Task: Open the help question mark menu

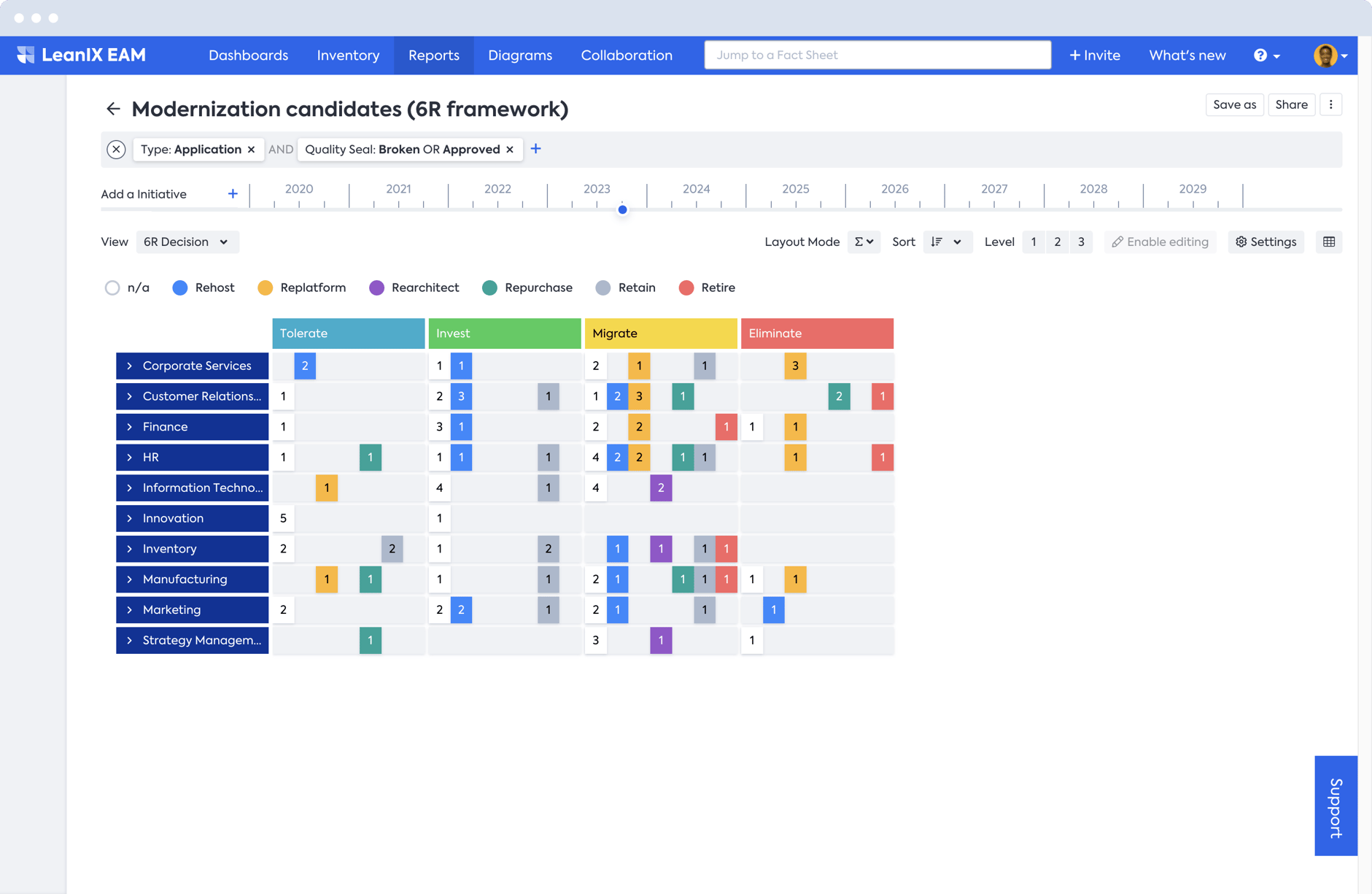Action: [1266, 55]
